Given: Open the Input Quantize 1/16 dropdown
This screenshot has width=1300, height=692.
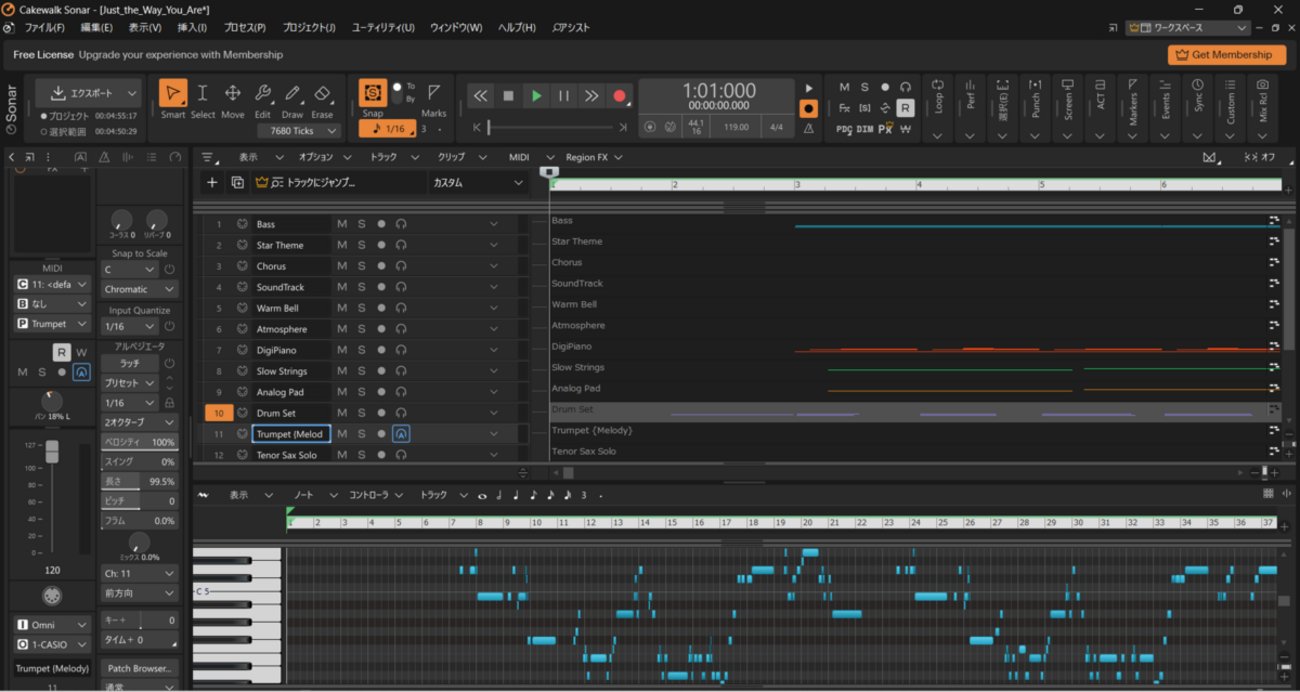Looking at the screenshot, I should 129,326.
